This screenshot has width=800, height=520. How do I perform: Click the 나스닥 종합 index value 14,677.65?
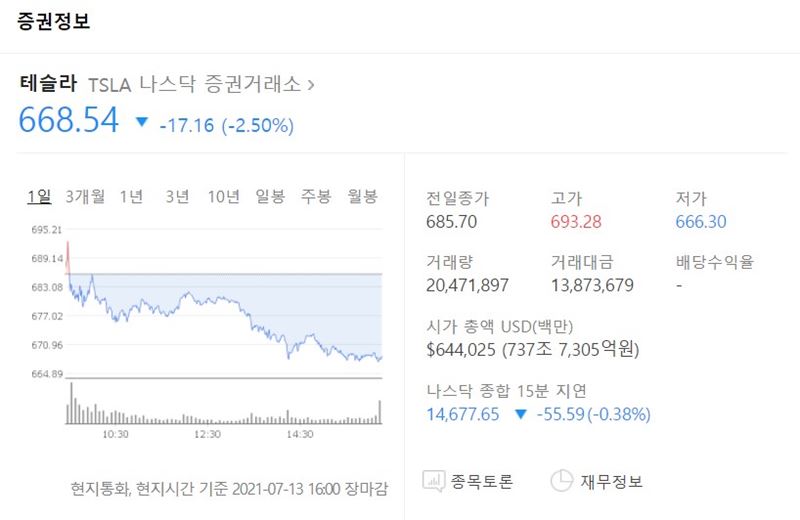click(462, 414)
